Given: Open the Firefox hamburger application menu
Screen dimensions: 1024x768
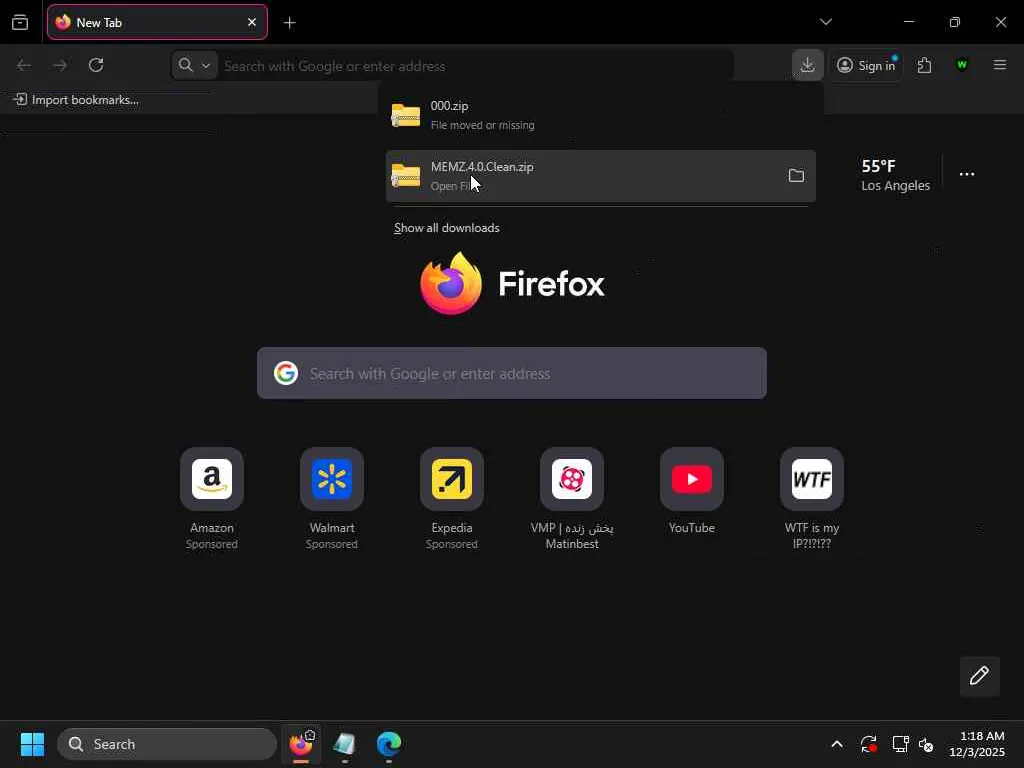Looking at the screenshot, I should (999, 65).
